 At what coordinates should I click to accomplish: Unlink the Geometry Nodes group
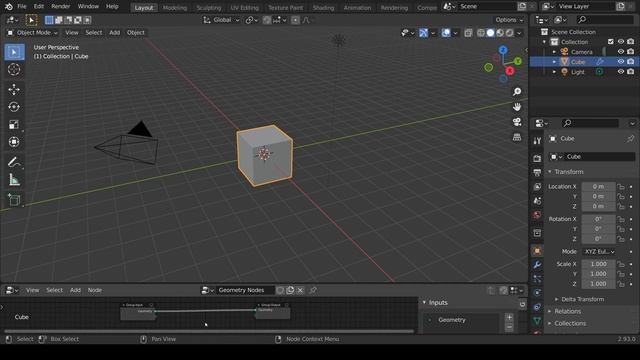pos(300,290)
